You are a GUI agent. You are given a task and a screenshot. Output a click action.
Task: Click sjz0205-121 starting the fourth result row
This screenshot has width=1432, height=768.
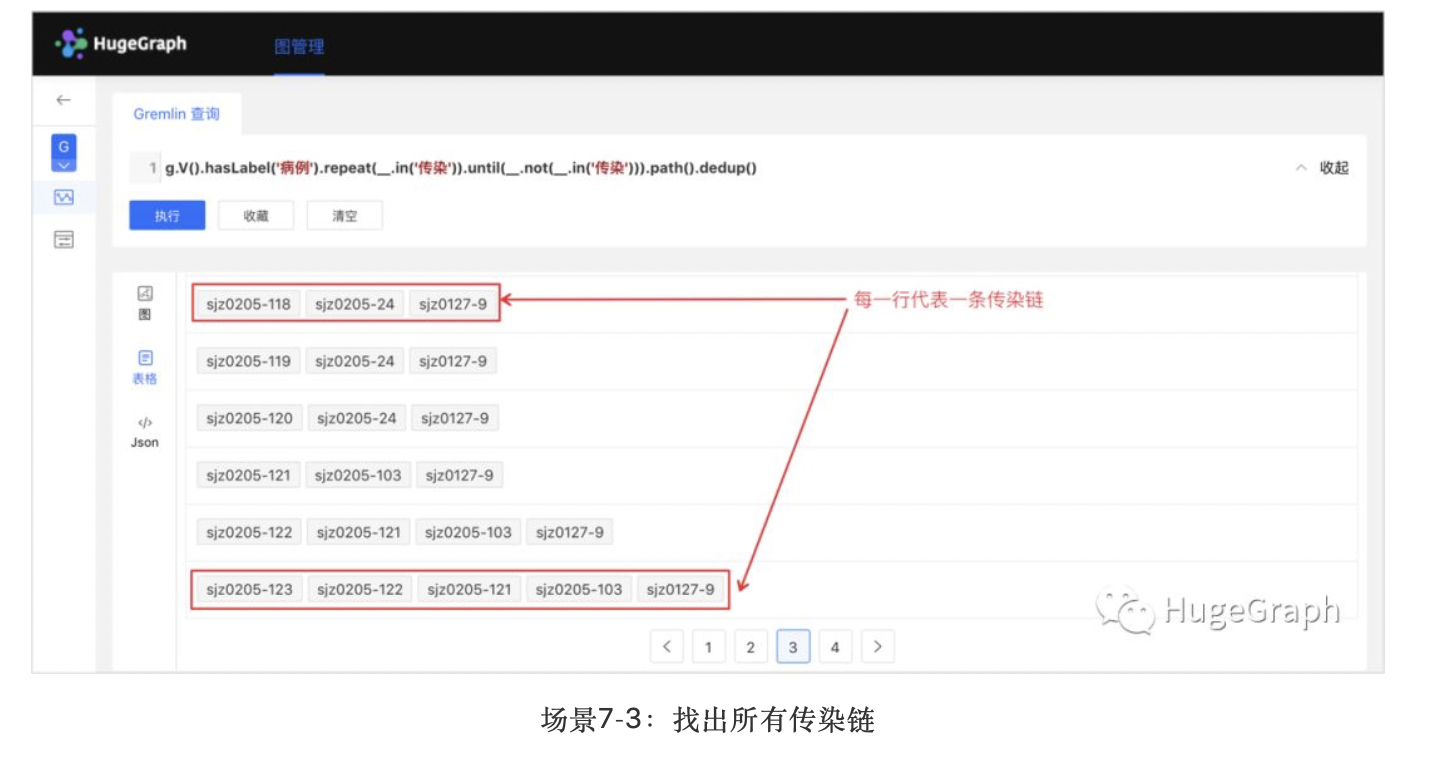click(248, 475)
